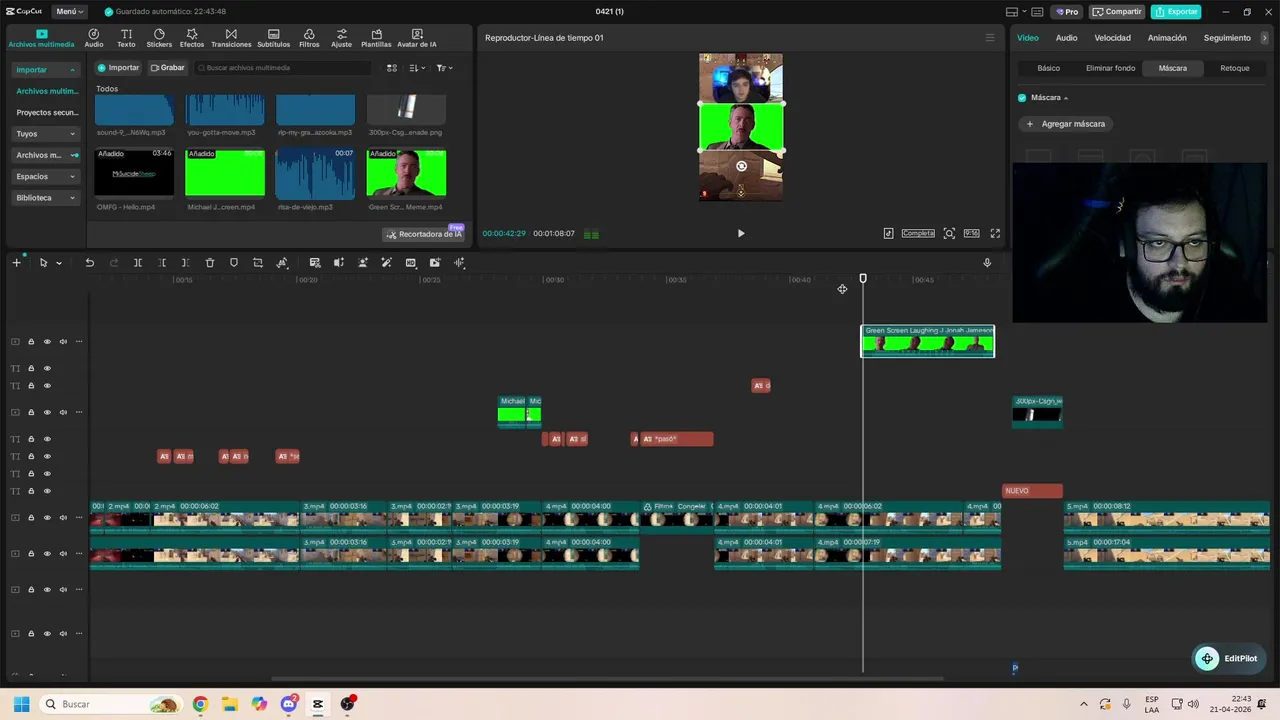Click the delete-left trim icon
1280x720 pixels.
pos(162,263)
